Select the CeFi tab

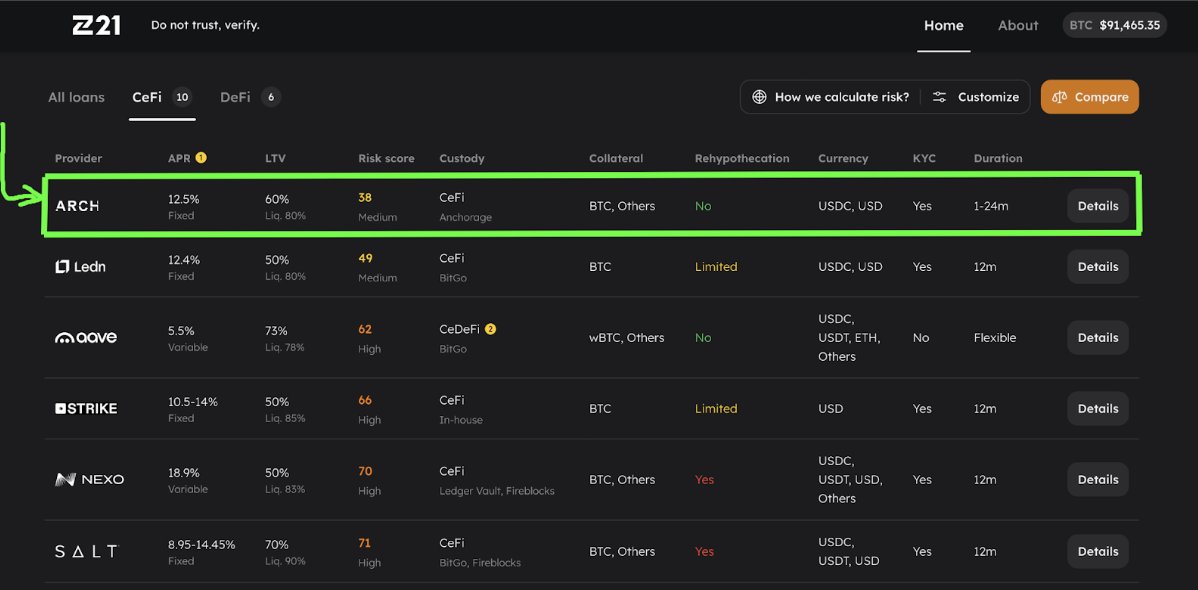(x=162, y=97)
